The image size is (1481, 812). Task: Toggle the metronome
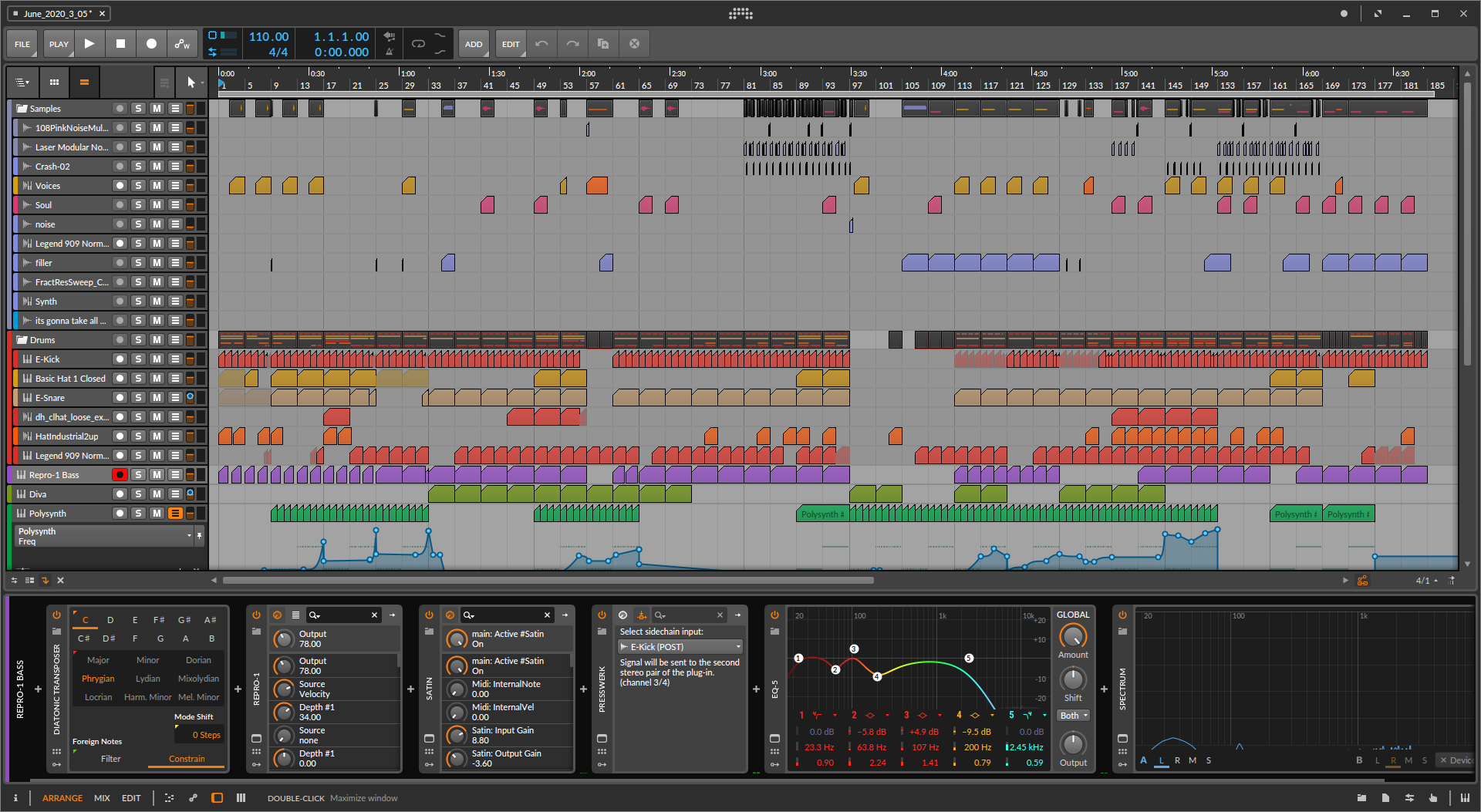pyautogui.click(x=390, y=52)
